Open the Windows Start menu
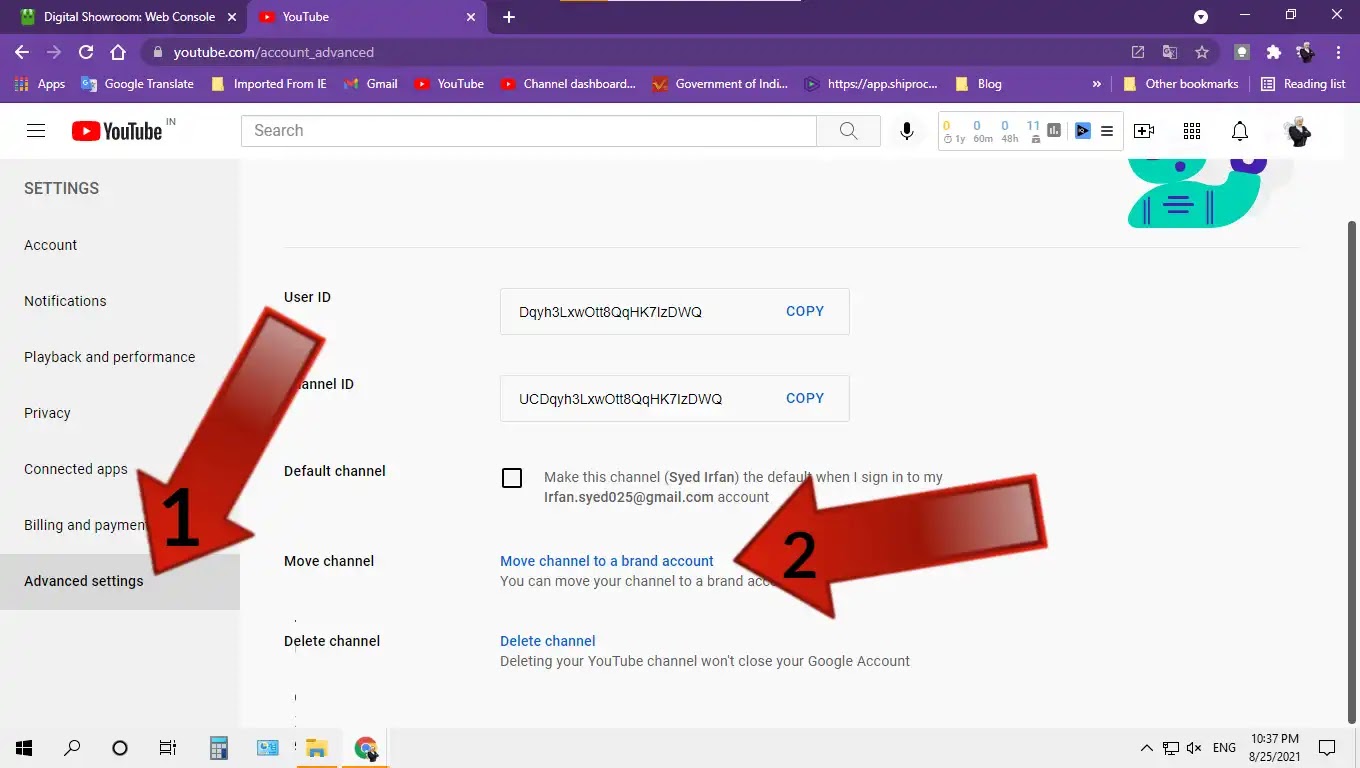 [24, 747]
